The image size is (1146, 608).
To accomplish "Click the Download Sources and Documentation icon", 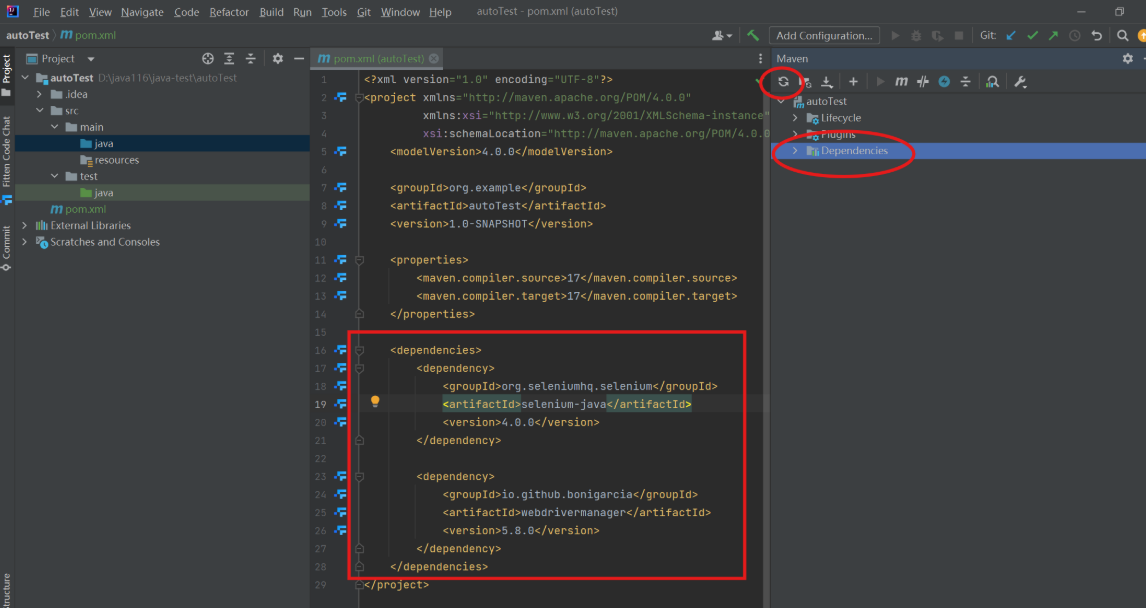I will pyautogui.click(x=827, y=82).
